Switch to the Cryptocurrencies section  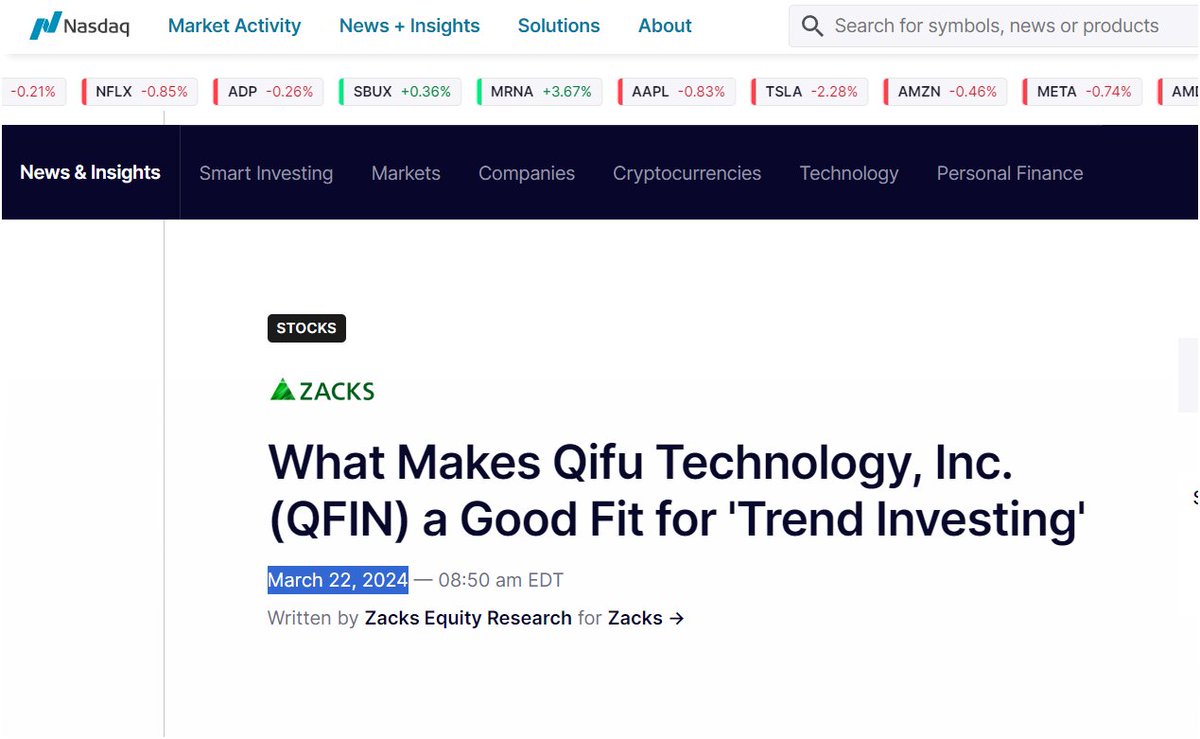687,173
